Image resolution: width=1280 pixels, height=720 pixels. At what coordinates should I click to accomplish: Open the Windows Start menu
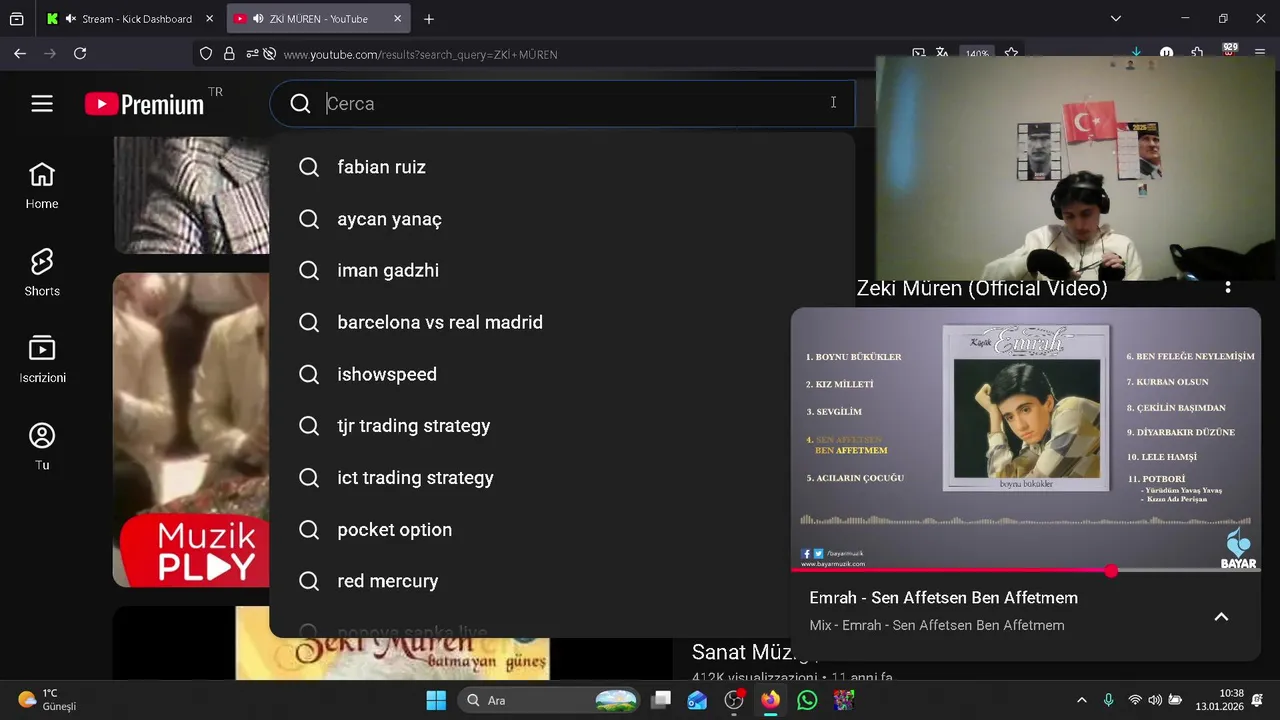pos(436,700)
